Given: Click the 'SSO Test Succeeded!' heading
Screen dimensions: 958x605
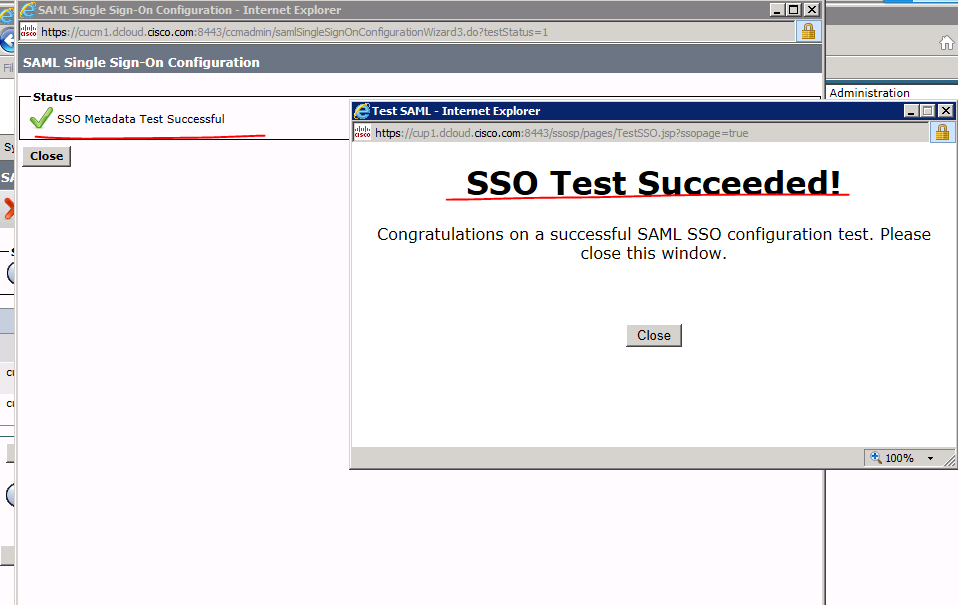Looking at the screenshot, I should tap(653, 183).
